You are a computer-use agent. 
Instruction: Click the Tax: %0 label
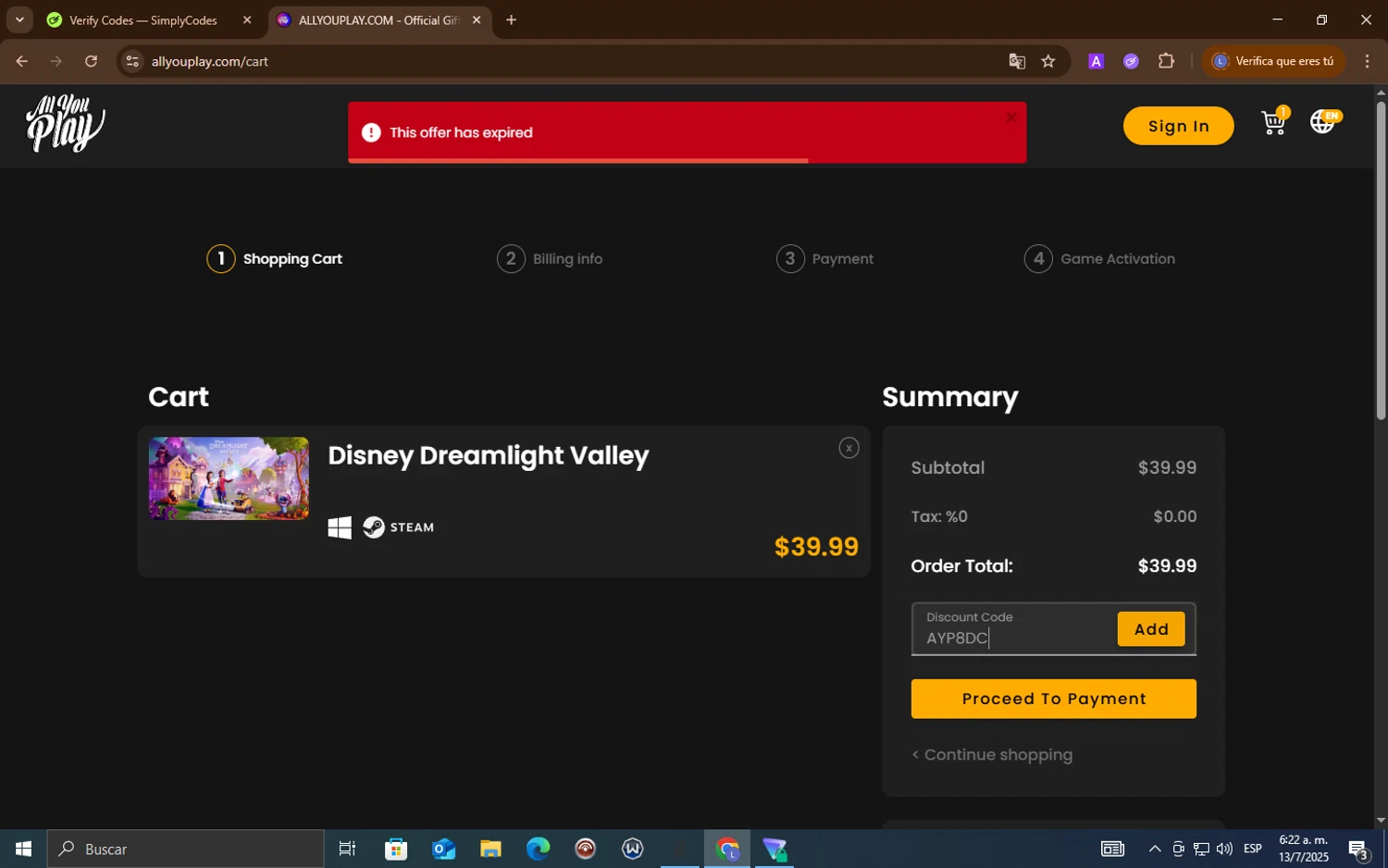[939, 517]
